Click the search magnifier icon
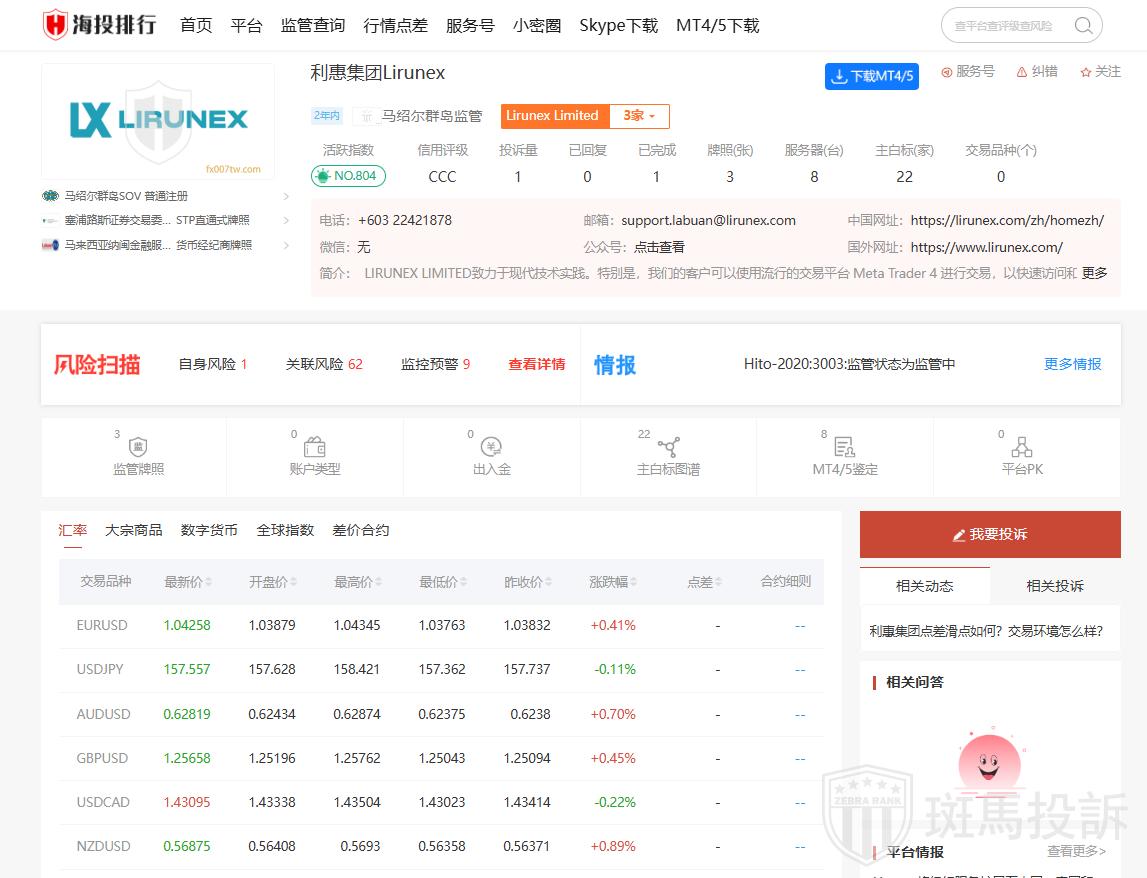This screenshot has height=878, width=1147. point(1083,26)
